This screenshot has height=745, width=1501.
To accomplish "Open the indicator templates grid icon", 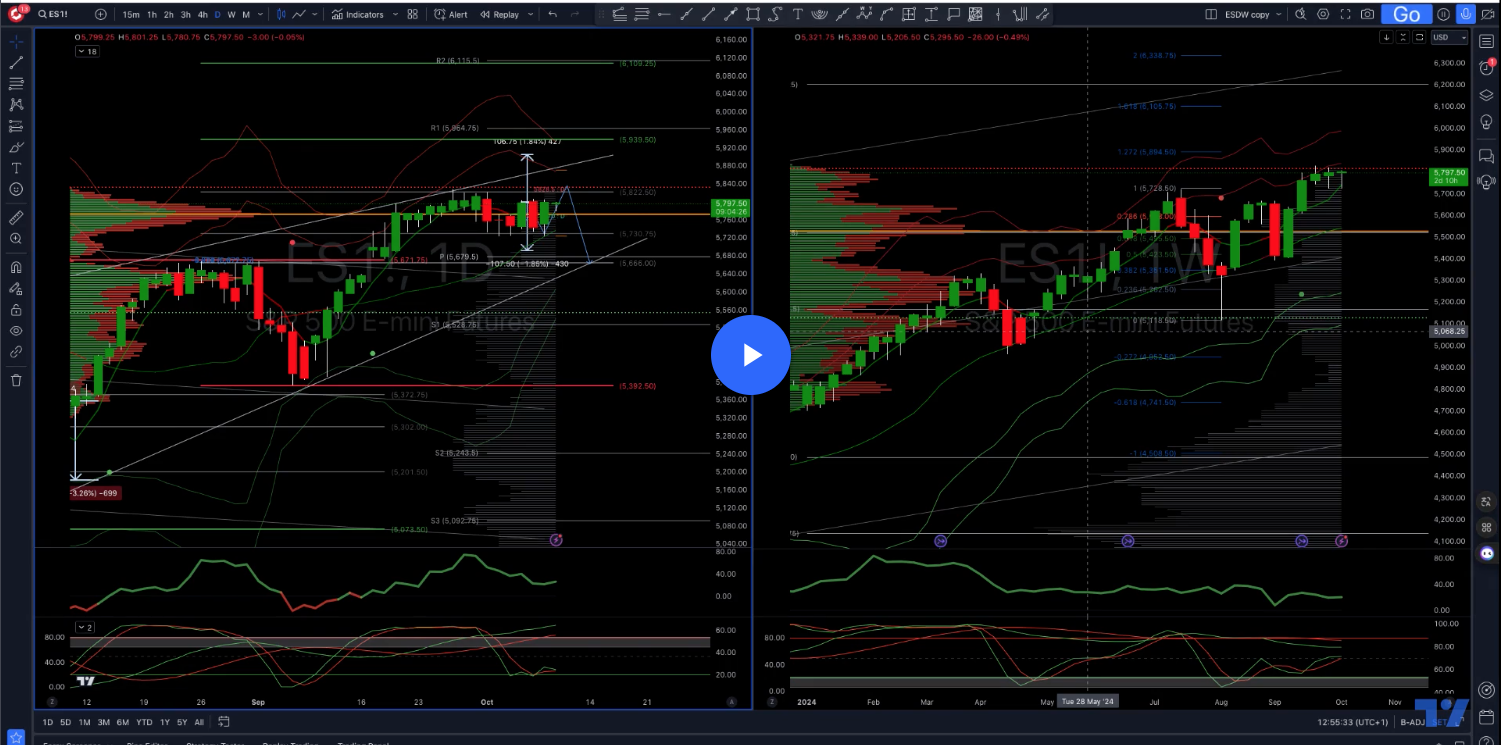I will point(413,14).
